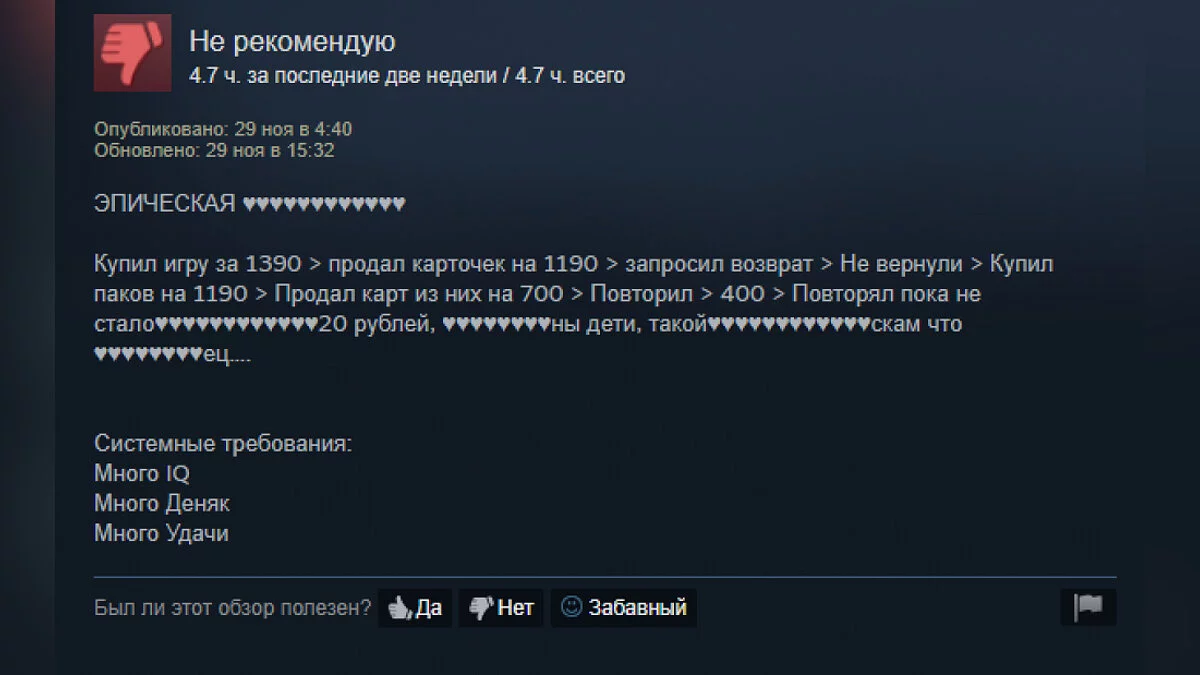Screen dimensions: 1200x675
Task: Vote the review helpful with Да
Action: pyautogui.click(x=415, y=607)
